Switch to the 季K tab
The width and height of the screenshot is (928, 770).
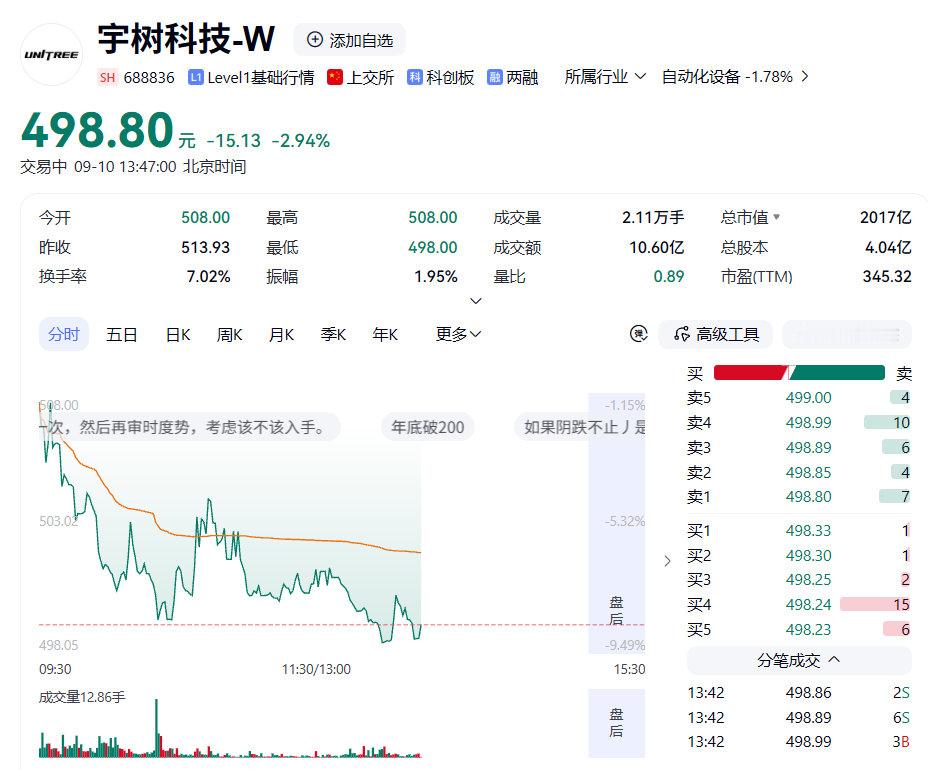tap(333, 334)
